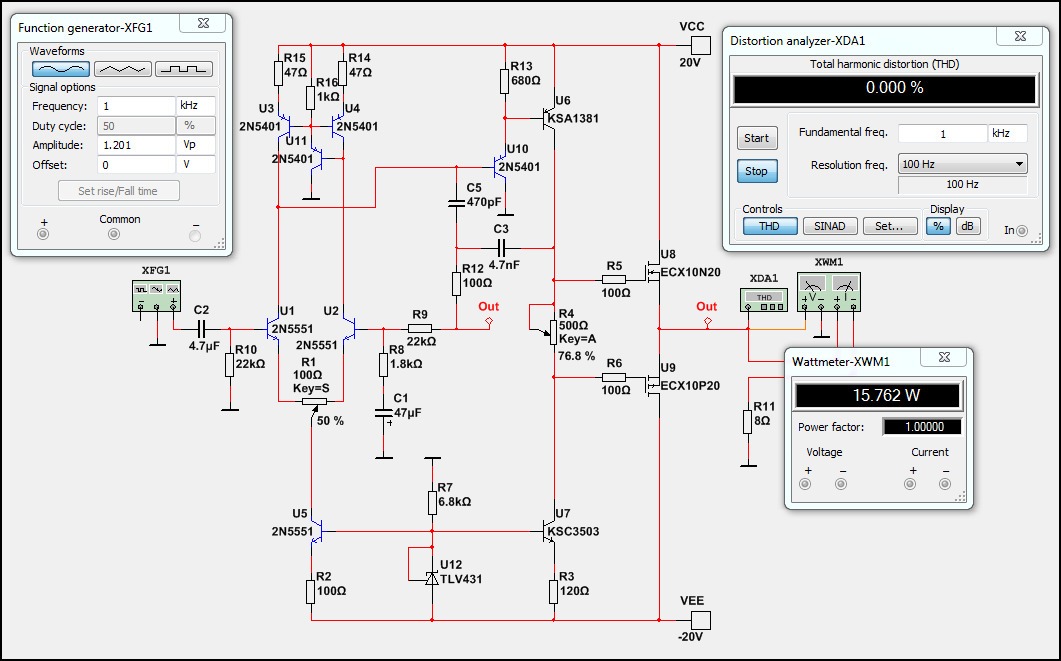Open the Set... settings button

[890, 226]
